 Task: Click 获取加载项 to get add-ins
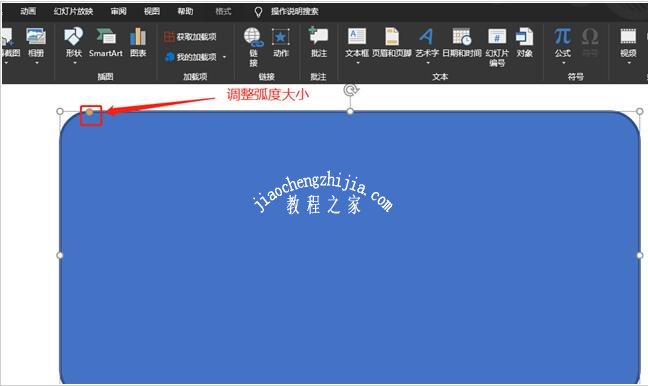pyautogui.click(x=190, y=37)
